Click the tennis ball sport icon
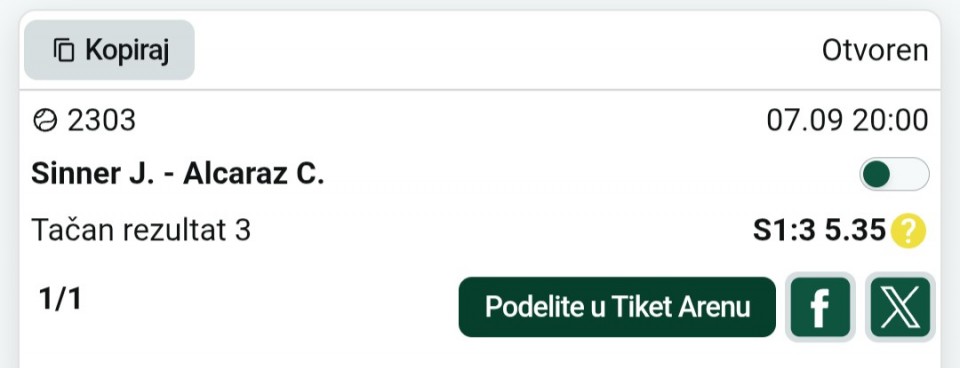The image size is (960, 368). (x=45, y=121)
